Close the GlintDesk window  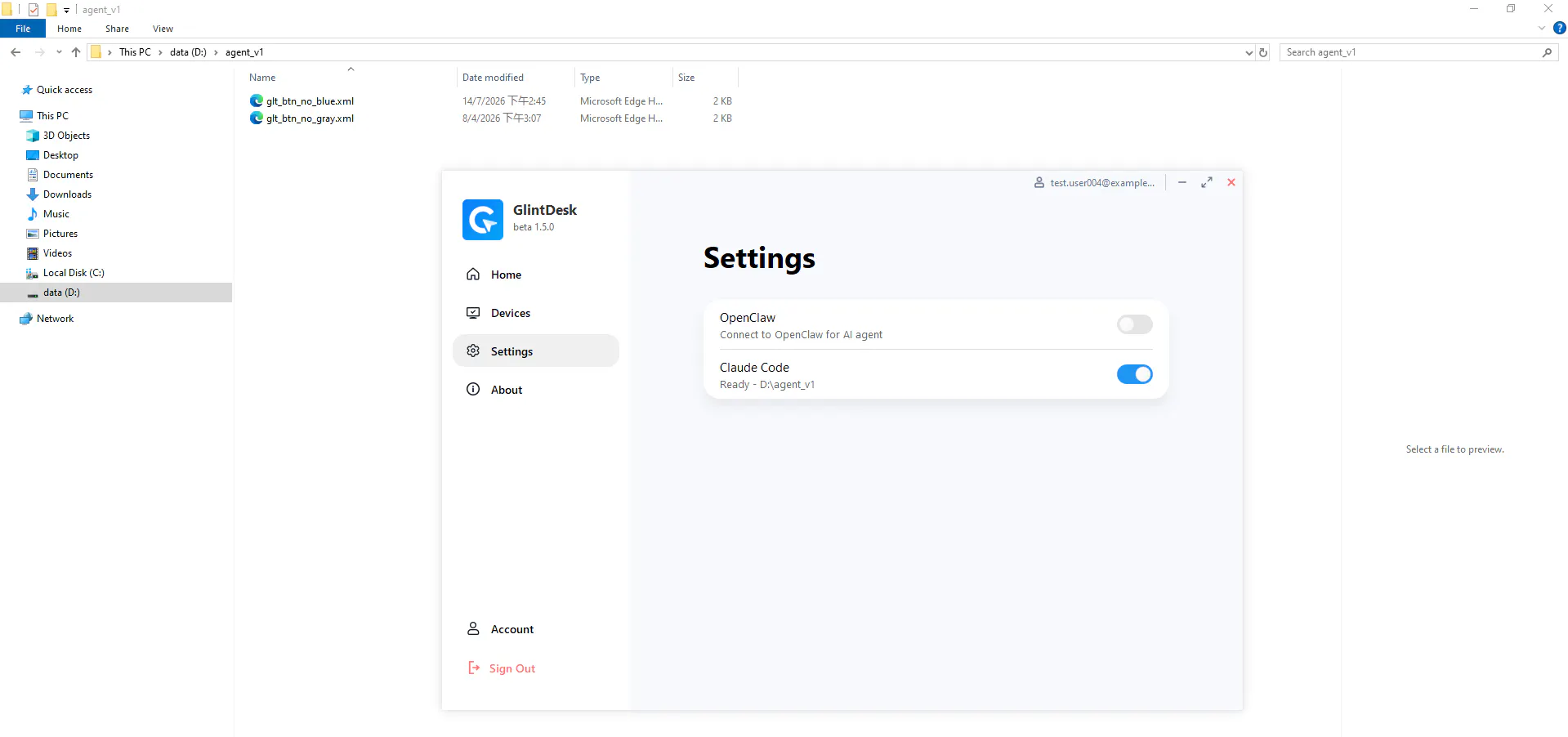1231,182
